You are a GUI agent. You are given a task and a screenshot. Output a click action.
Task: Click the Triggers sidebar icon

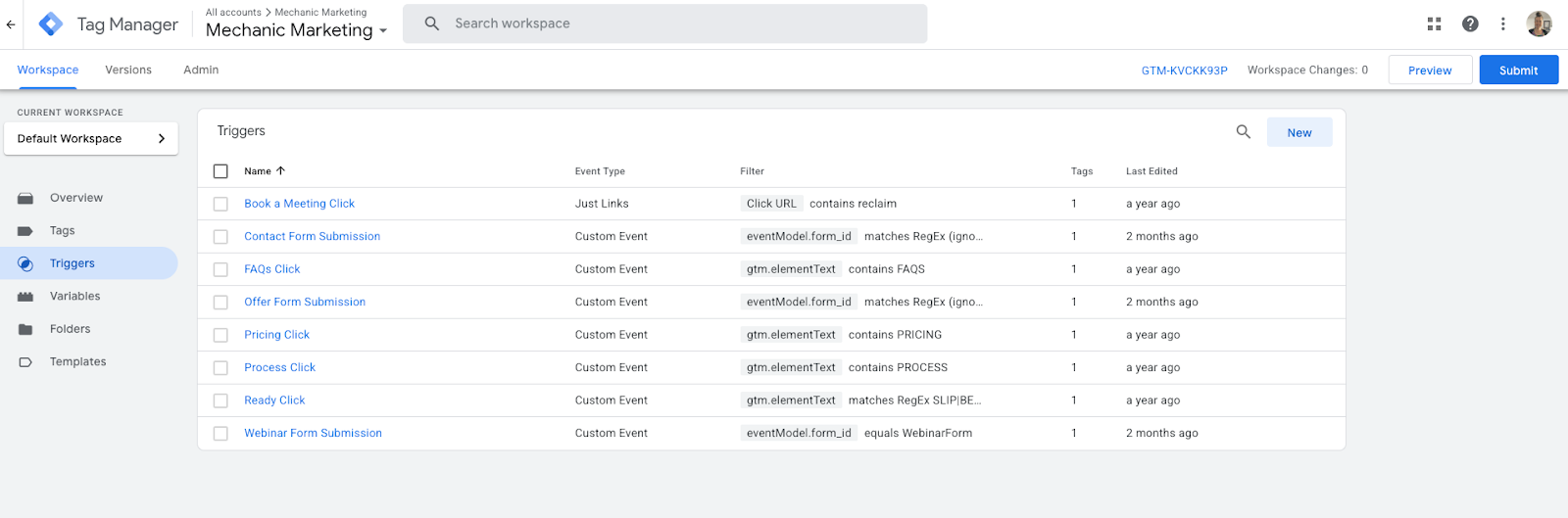point(25,263)
